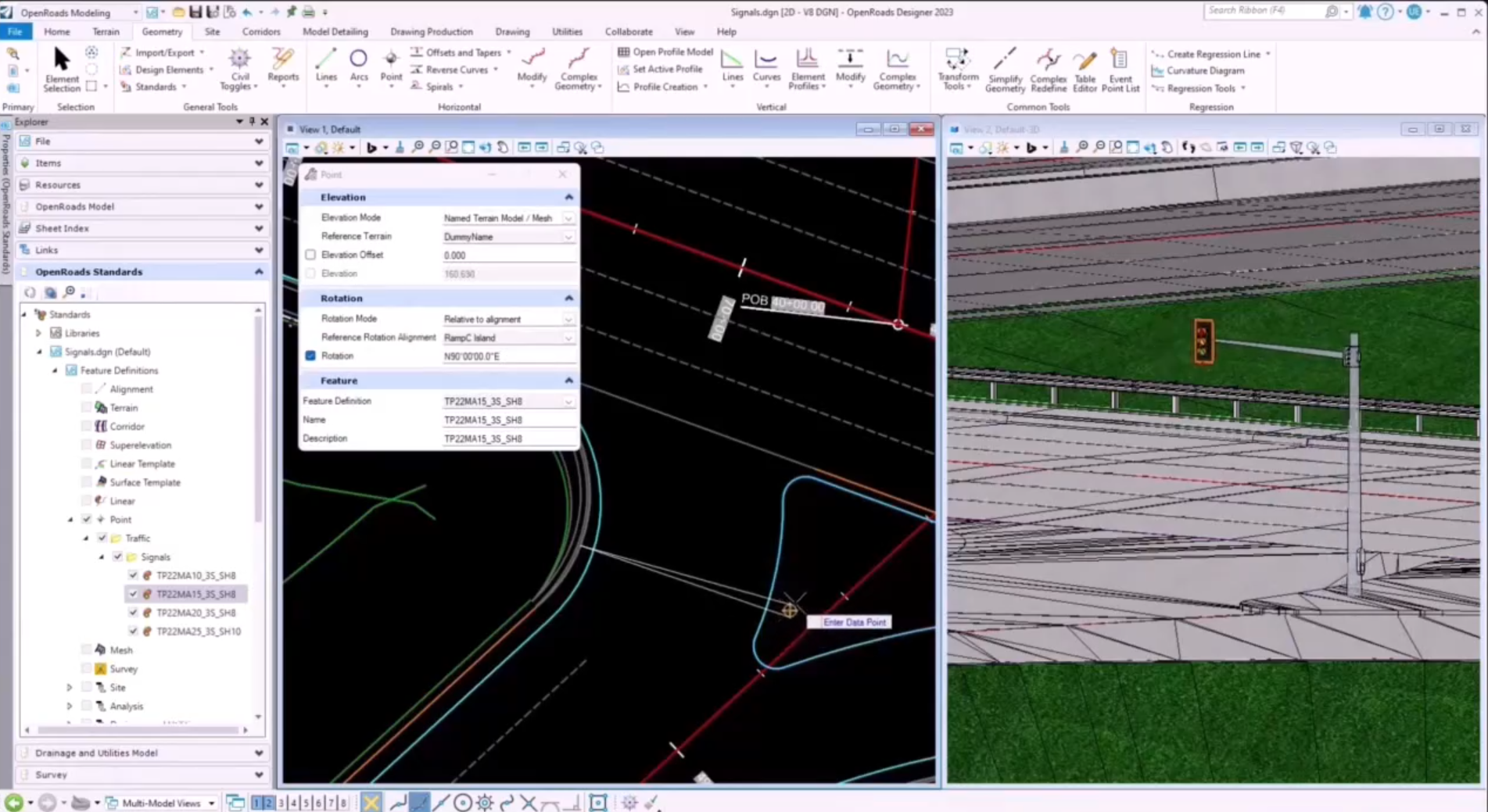Open the horizontal Modify tools

[x=532, y=66]
